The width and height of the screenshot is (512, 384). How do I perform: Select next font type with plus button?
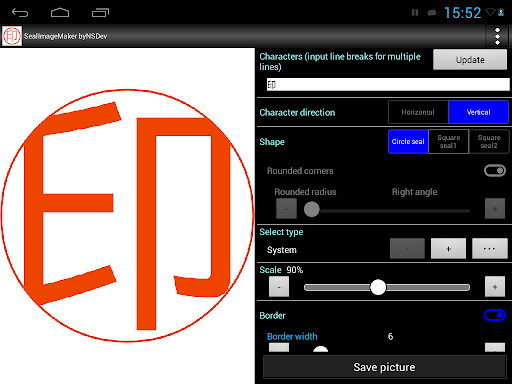coord(448,249)
